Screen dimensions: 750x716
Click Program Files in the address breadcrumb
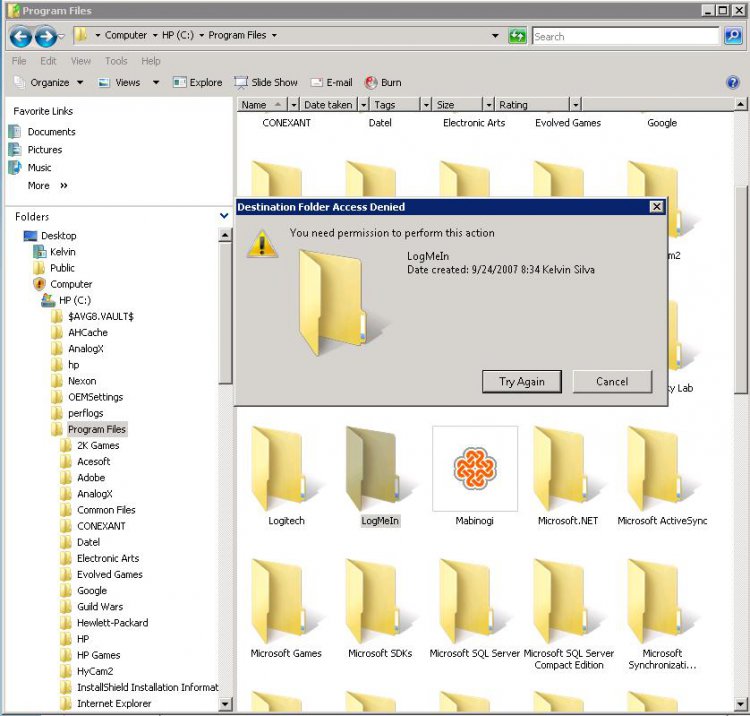click(x=237, y=35)
